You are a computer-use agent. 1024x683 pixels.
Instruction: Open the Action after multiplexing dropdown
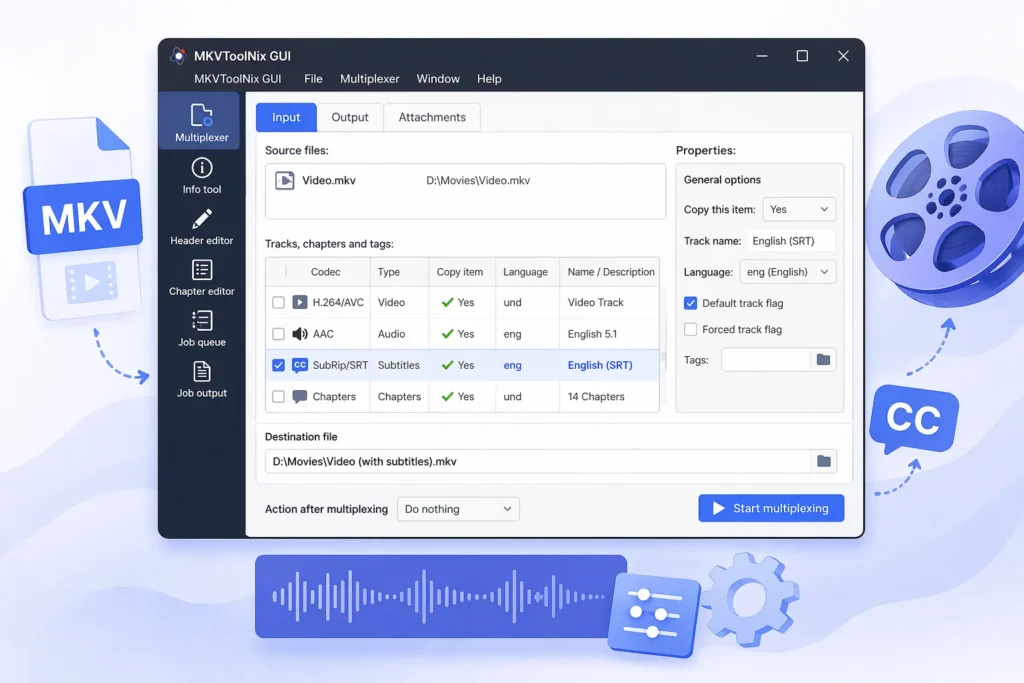tap(458, 509)
